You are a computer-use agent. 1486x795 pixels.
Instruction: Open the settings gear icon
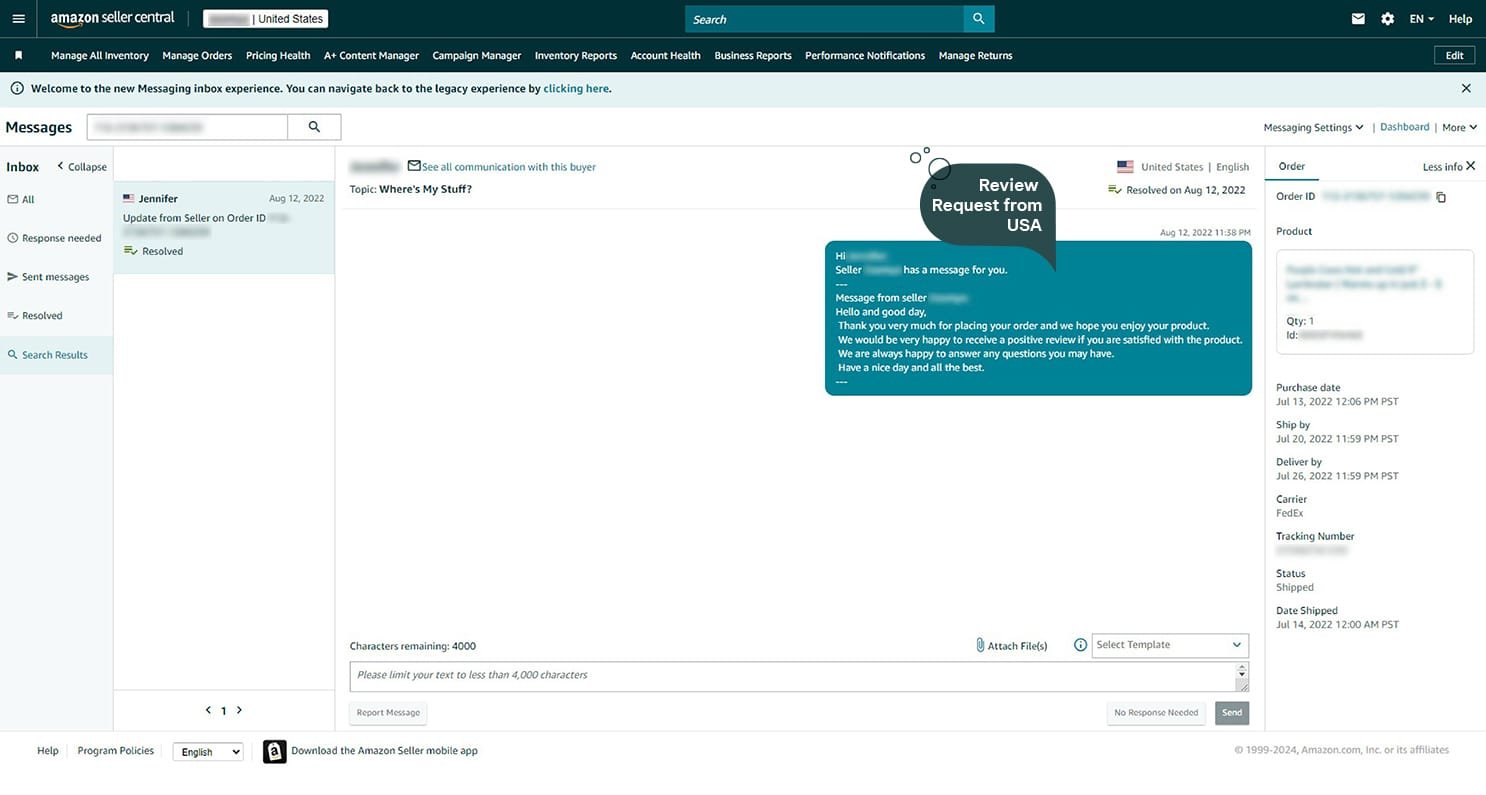(1387, 19)
